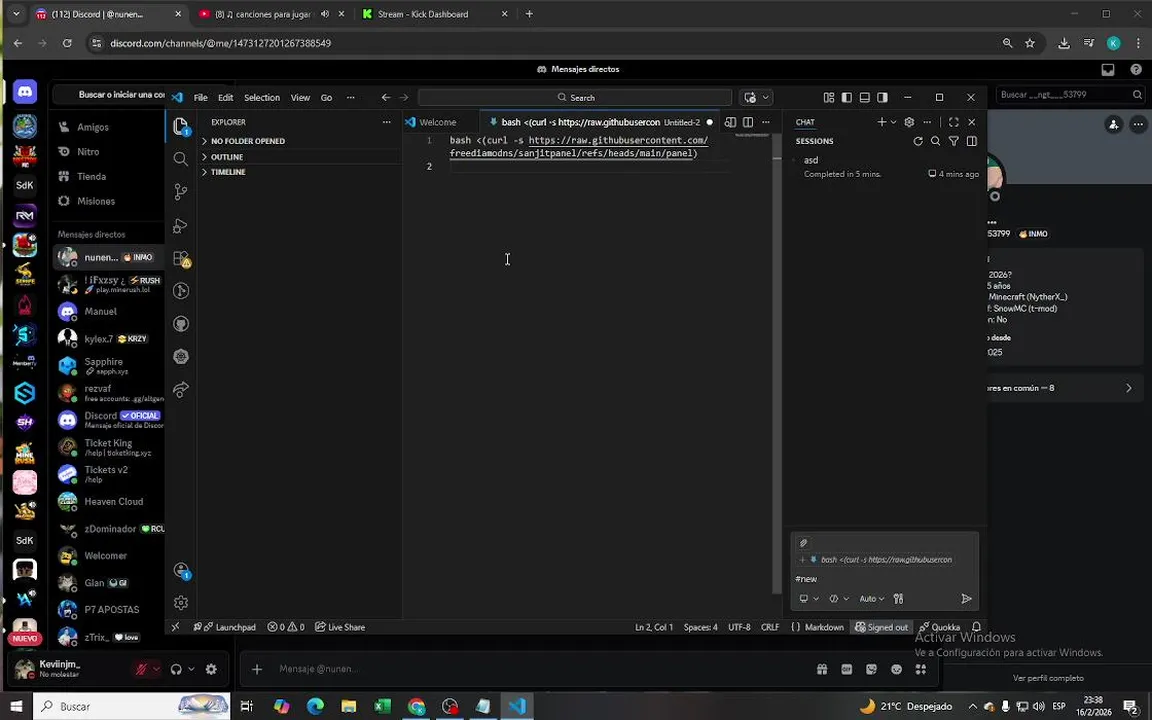Open the asd chat session
1152x720 pixels.
(x=885, y=167)
